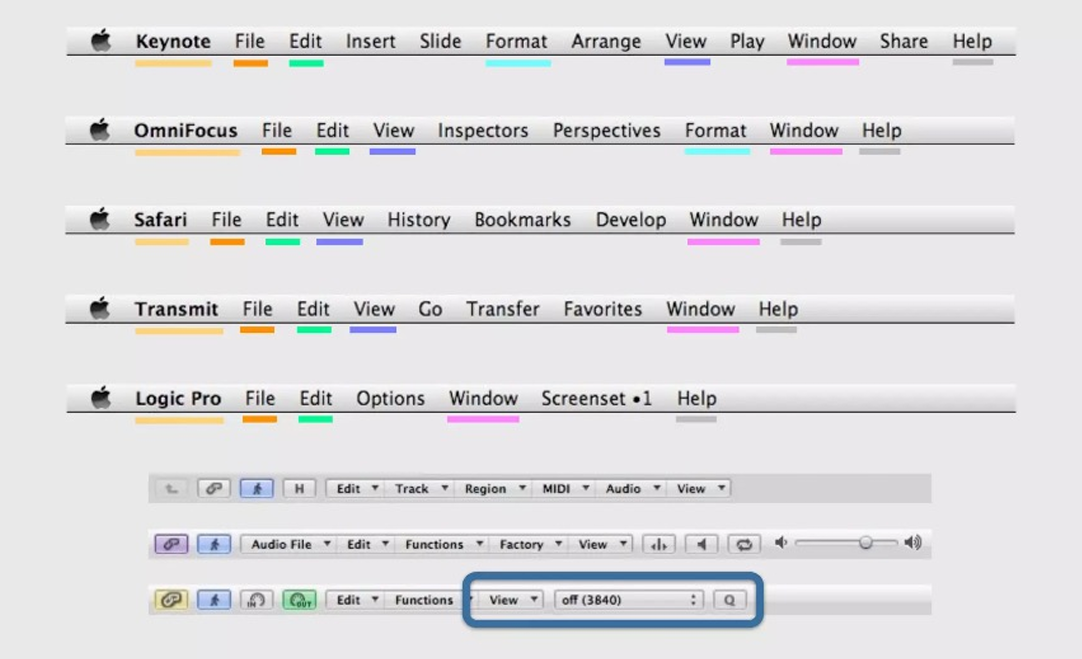Screen dimensions: 1082x659
Task: Click the Apple logo in the OmniFocus menu bar
Action: coord(100,130)
